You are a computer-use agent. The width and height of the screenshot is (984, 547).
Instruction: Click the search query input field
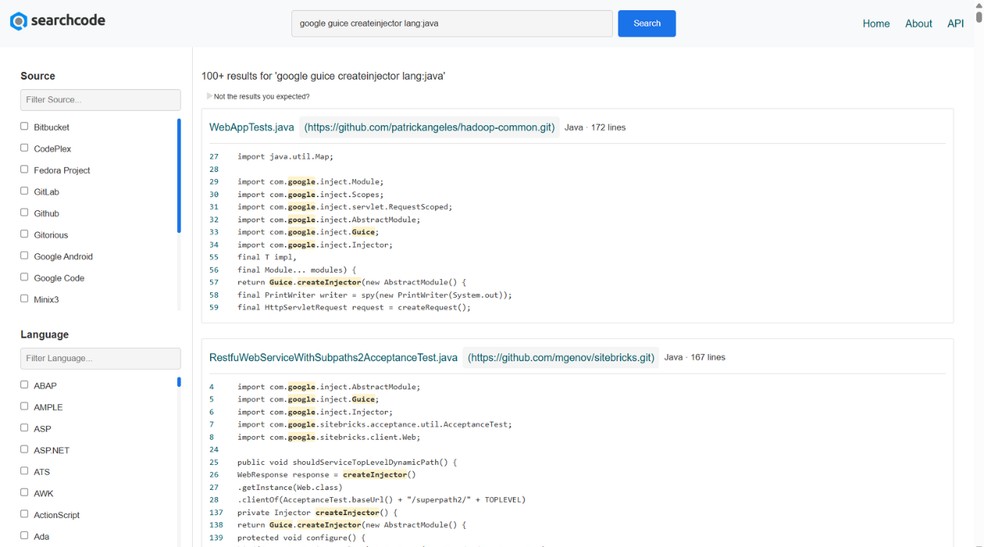point(452,23)
